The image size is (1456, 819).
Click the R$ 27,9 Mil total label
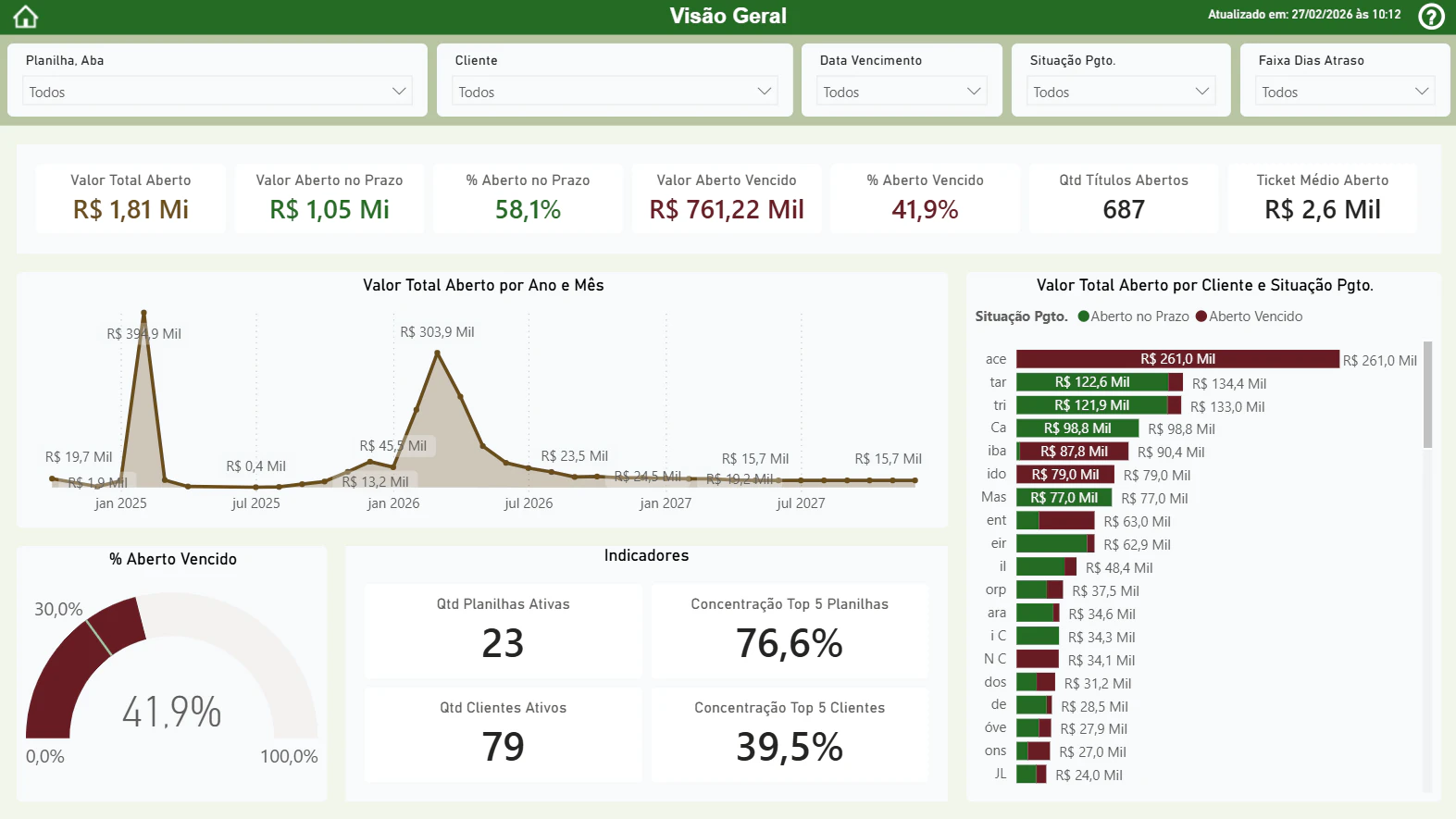click(x=1093, y=729)
